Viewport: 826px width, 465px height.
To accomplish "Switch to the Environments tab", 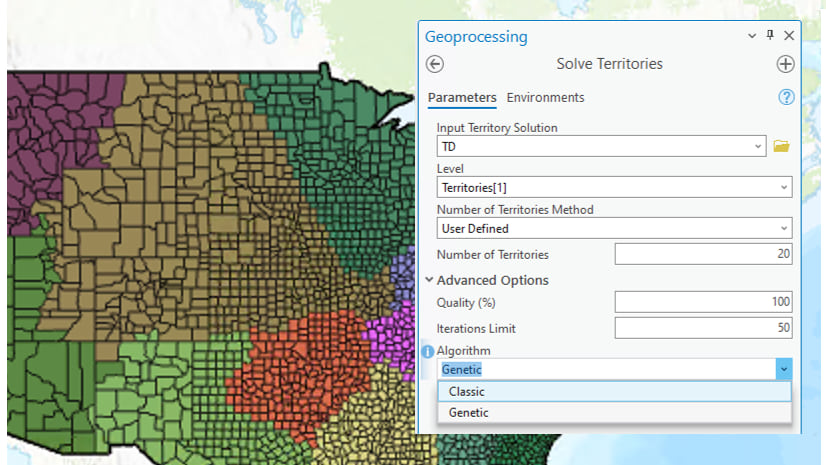I will 545,97.
